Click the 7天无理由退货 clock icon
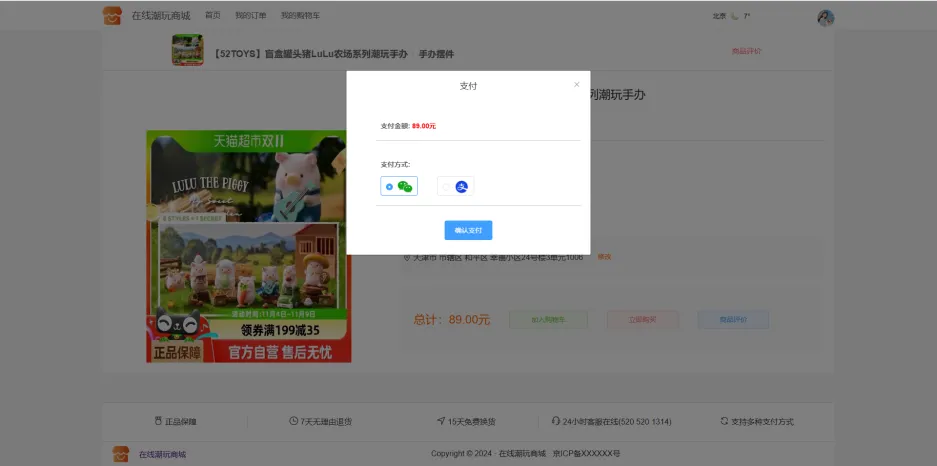The height and width of the screenshot is (466, 937). point(293,421)
